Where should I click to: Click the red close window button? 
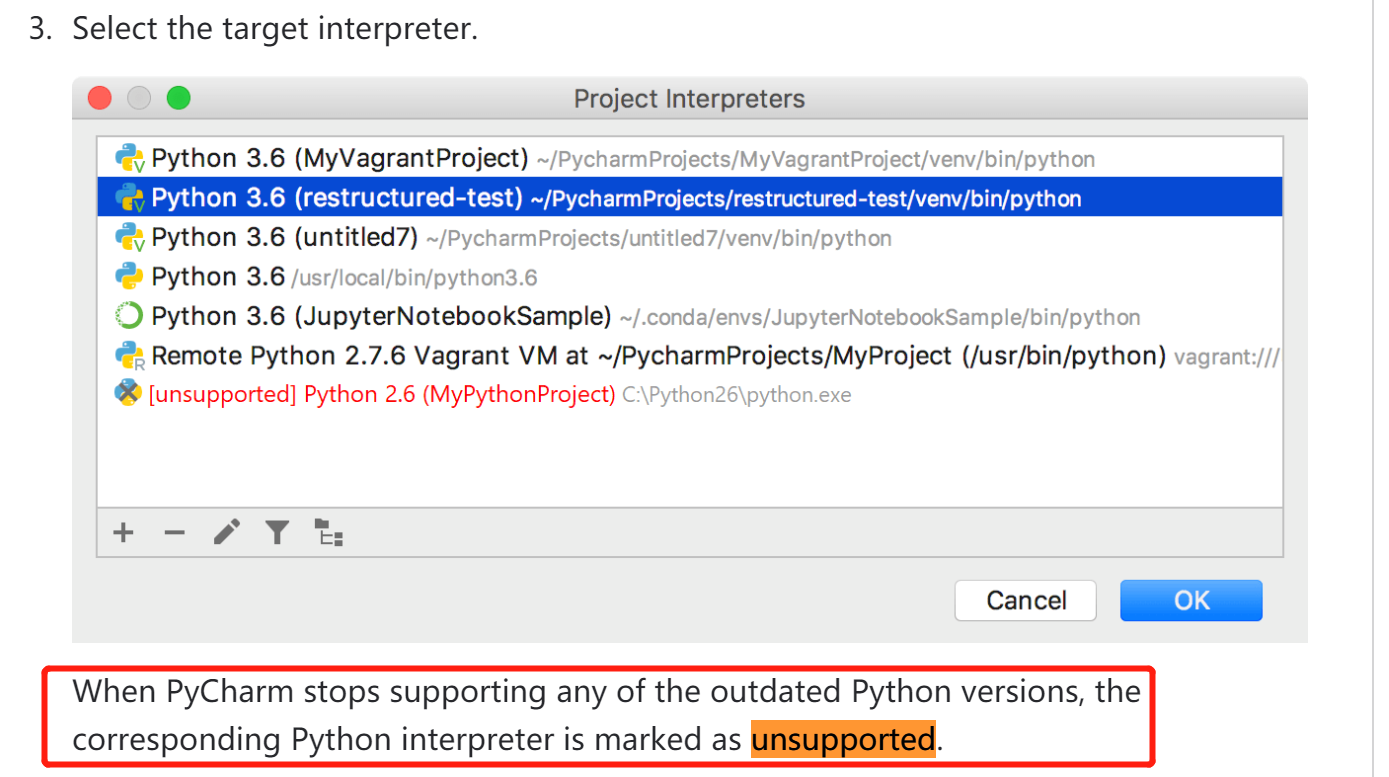tap(100, 98)
